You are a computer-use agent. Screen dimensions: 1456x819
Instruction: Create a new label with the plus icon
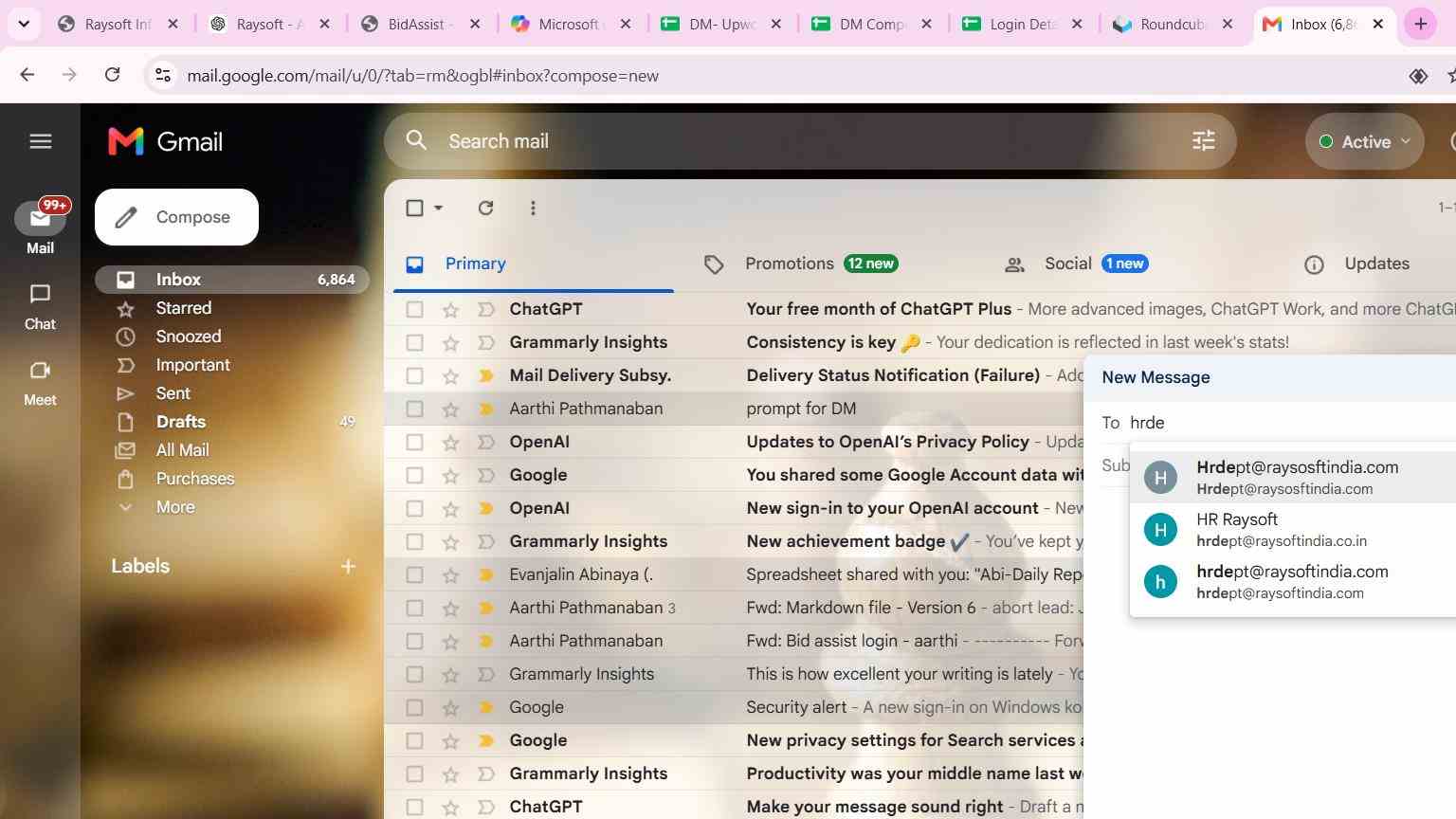(x=348, y=566)
